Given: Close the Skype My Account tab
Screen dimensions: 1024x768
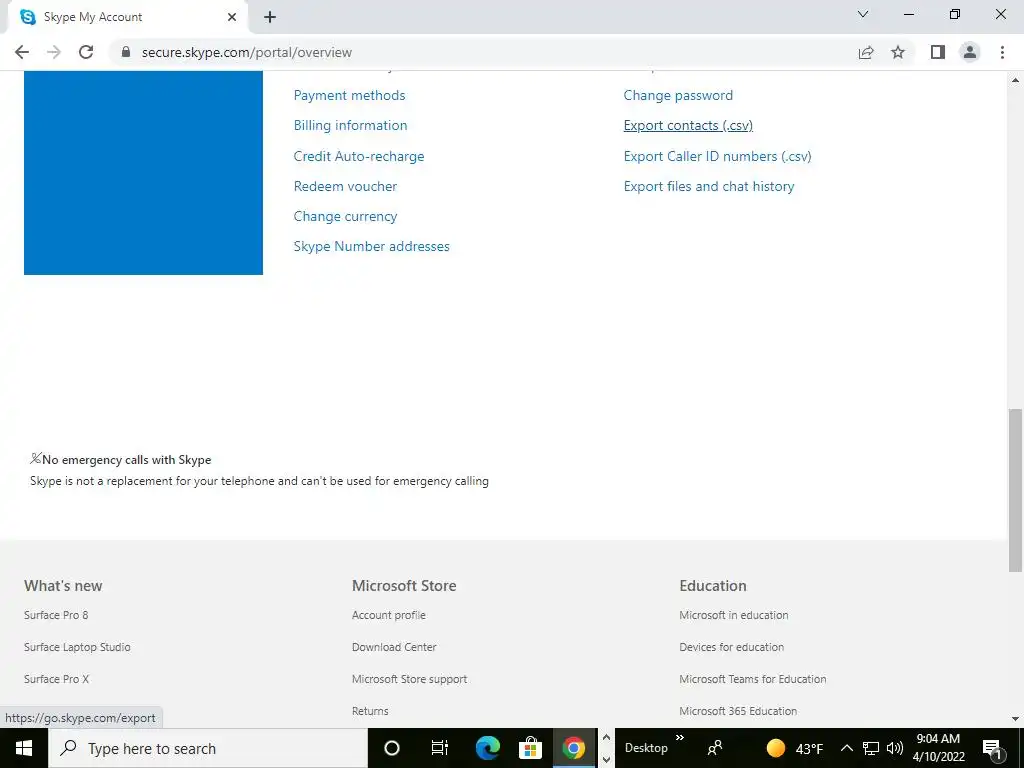Looking at the screenshot, I should (x=232, y=18).
